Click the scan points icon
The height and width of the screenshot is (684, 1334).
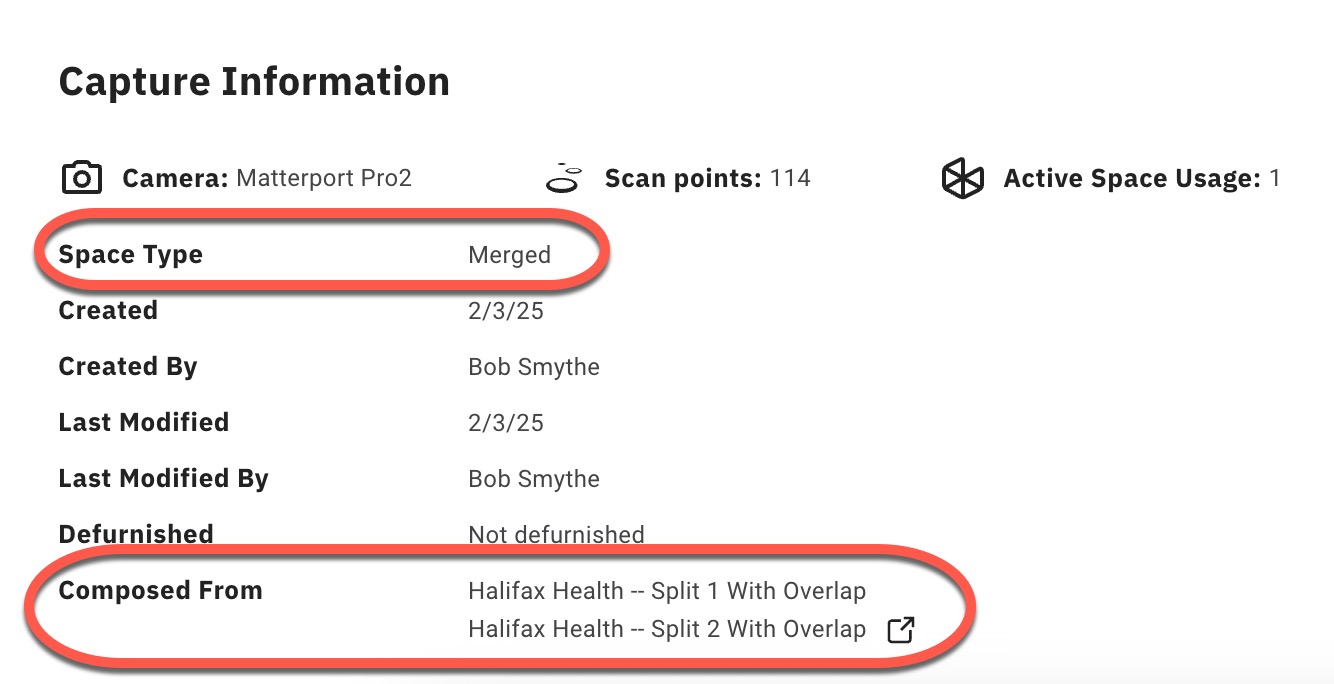pyautogui.click(x=565, y=178)
